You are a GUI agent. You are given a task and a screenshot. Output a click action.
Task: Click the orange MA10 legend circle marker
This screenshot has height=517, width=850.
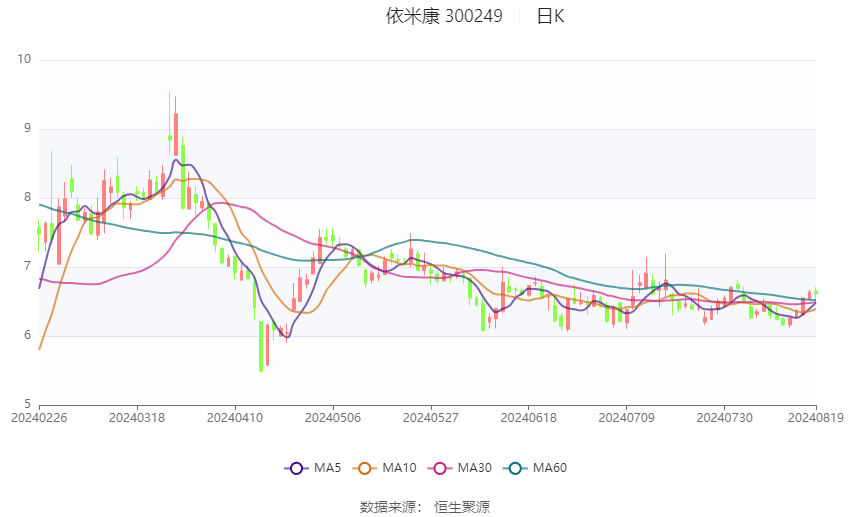pyautogui.click(x=365, y=468)
